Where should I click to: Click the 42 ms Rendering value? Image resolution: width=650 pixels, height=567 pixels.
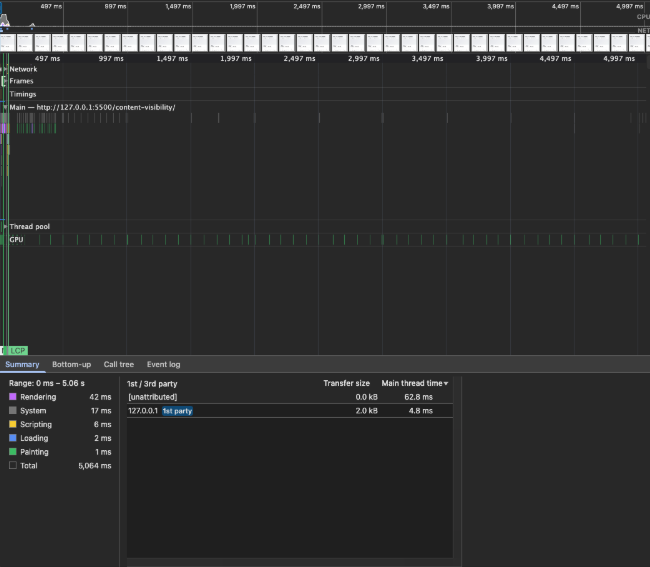coord(100,397)
